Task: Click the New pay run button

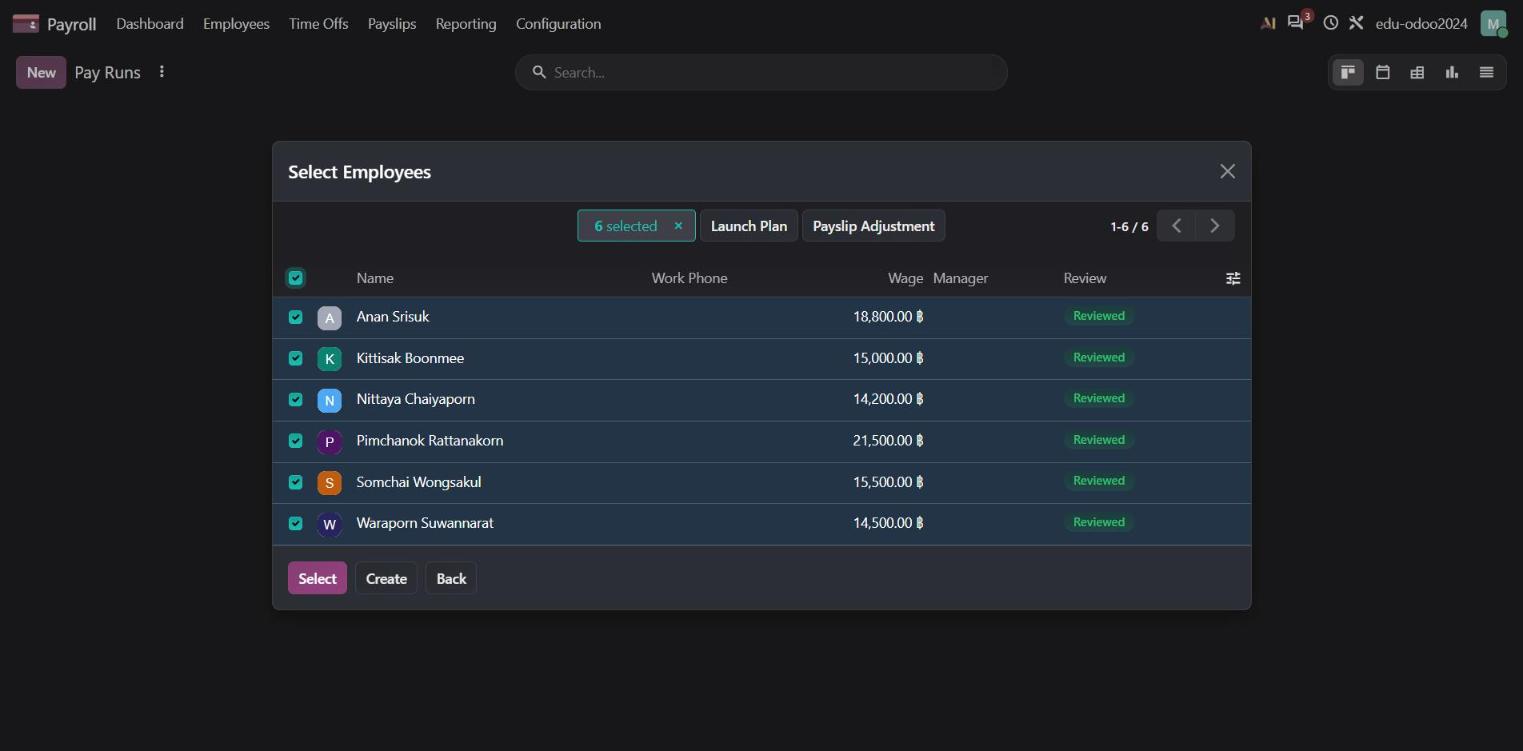Action: coord(41,72)
